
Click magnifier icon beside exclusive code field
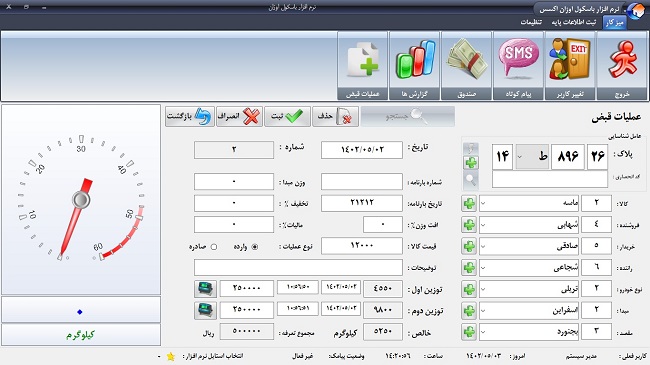pos(471,180)
